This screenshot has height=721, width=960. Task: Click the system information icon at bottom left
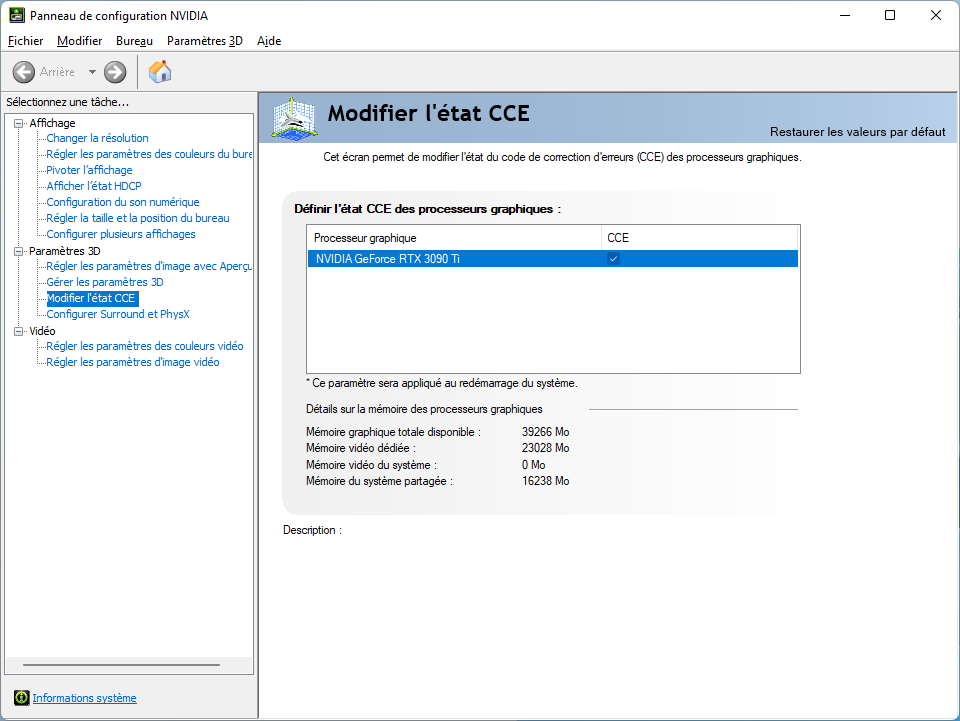21,698
